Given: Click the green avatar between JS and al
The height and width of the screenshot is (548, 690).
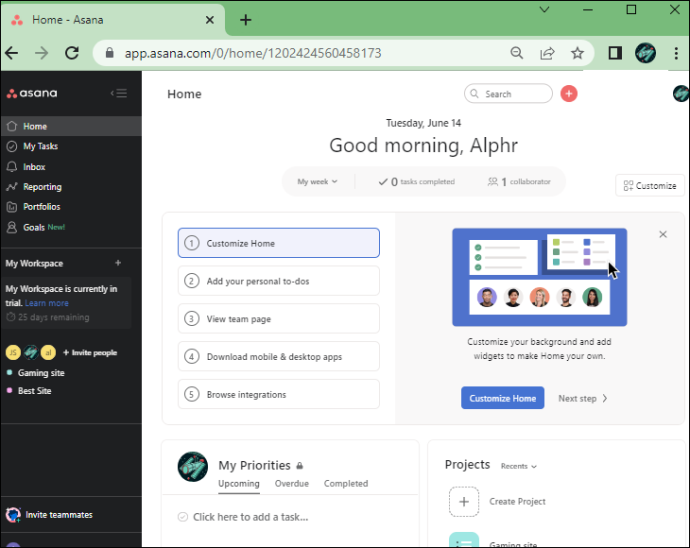Looking at the screenshot, I should pyautogui.click(x=31, y=353).
